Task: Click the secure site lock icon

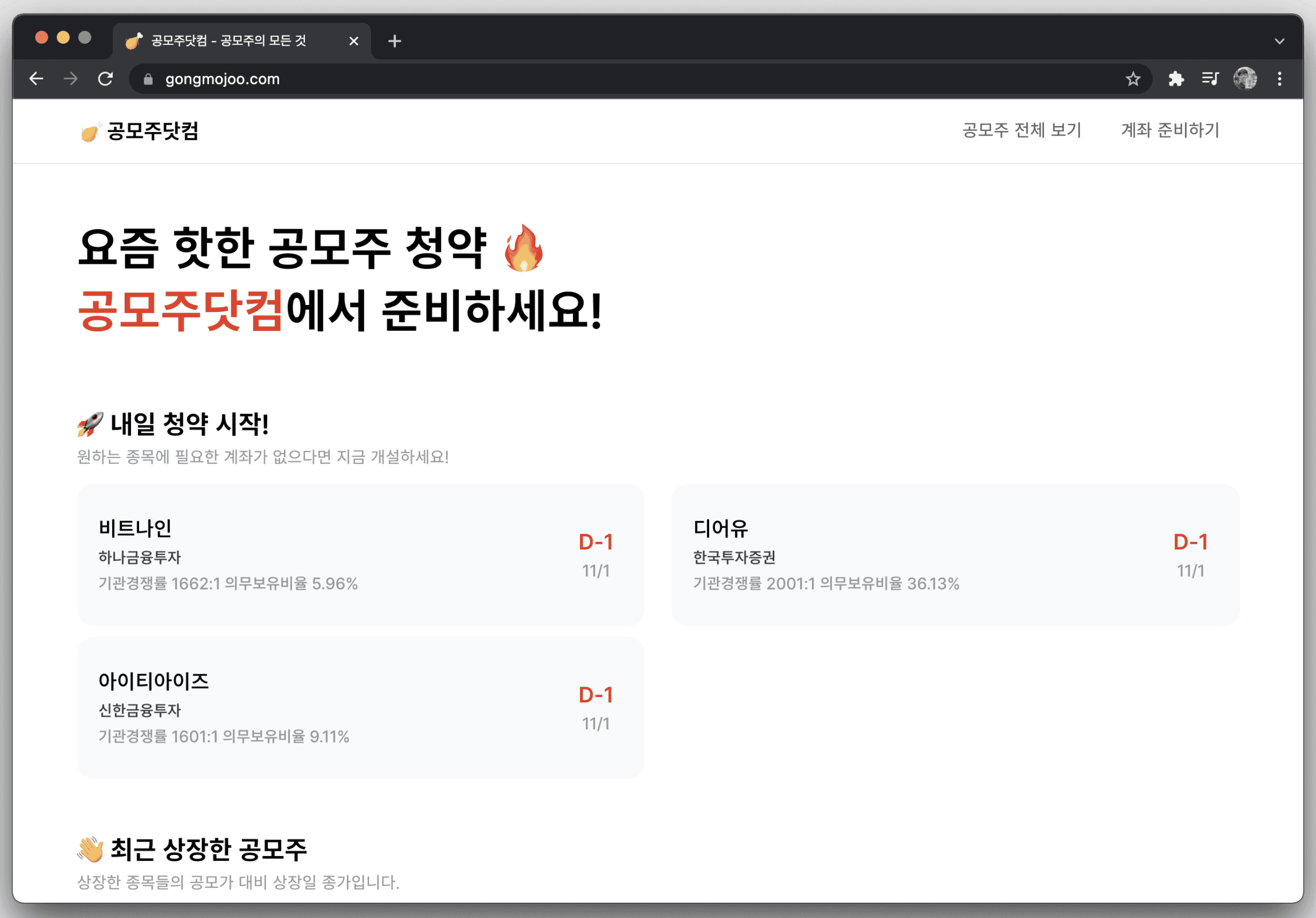Action: click(x=148, y=79)
